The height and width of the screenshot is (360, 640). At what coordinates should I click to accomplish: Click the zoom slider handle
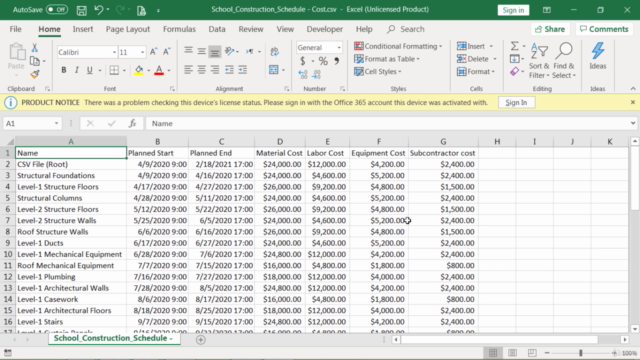[x=580, y=353]
